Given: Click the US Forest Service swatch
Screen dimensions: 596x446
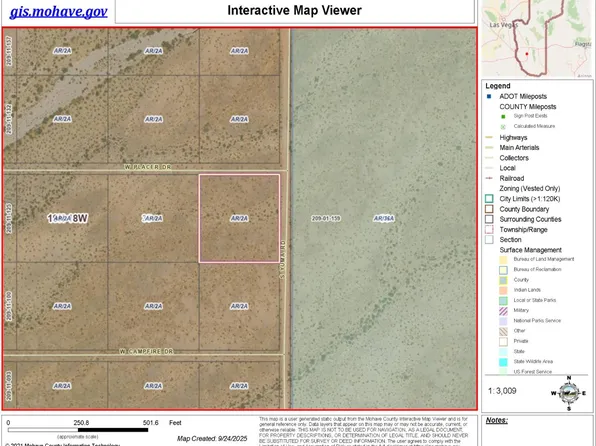Looking at the screenshot, I should pyautogui.click(x=503, y=371).
